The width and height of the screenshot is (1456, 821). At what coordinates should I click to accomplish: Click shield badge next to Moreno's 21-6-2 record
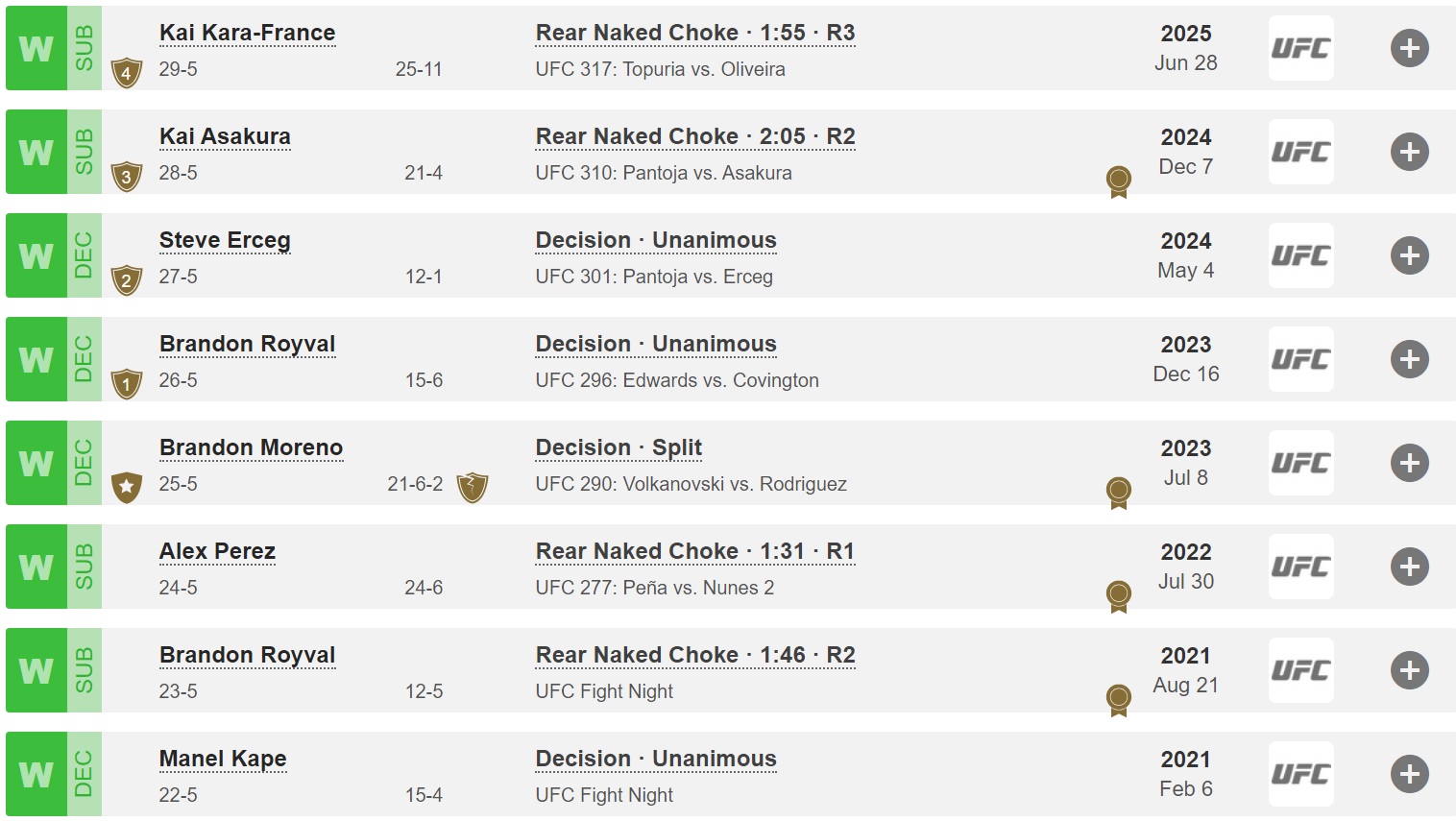click(x=472, y=487)
